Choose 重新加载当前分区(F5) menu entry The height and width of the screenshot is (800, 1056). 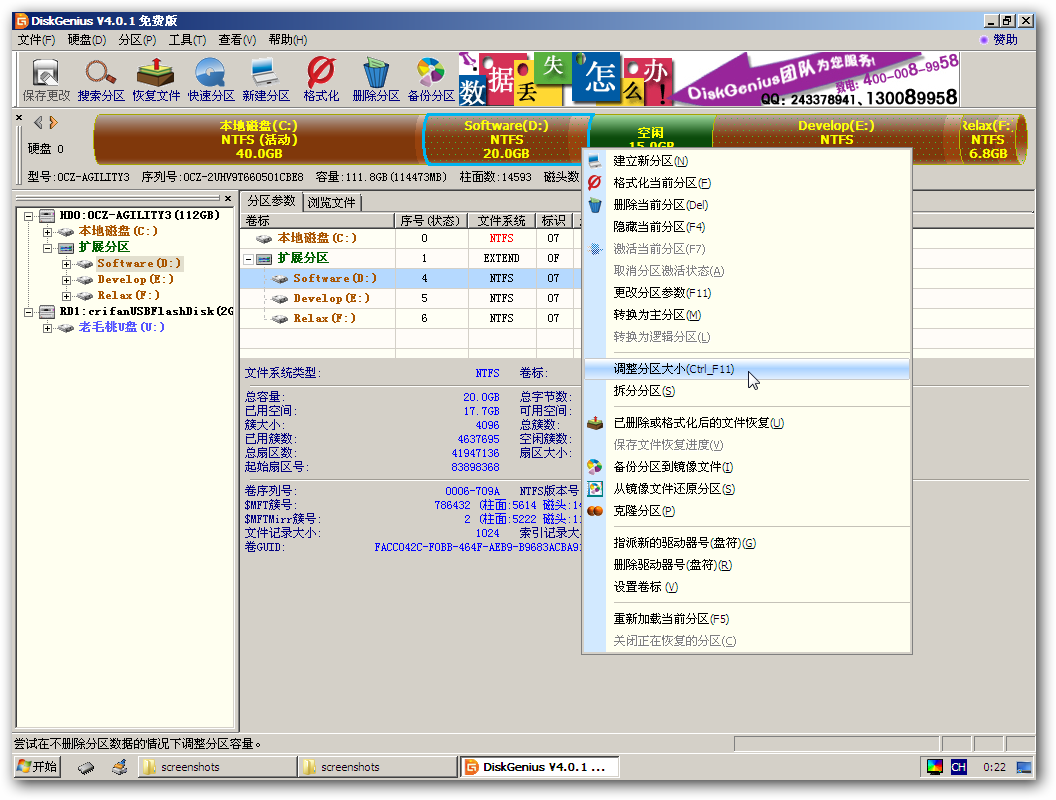pyautogui.click(x=748, y=619)
